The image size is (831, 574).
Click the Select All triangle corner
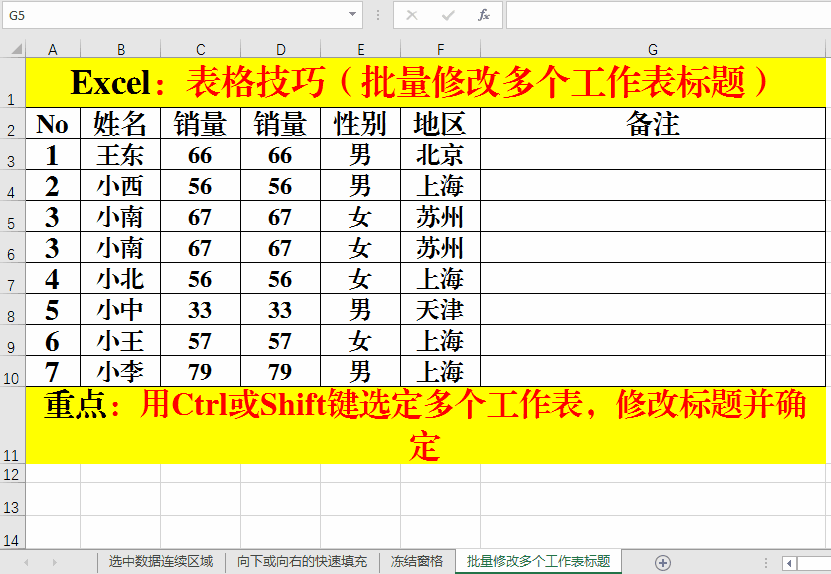17,49
